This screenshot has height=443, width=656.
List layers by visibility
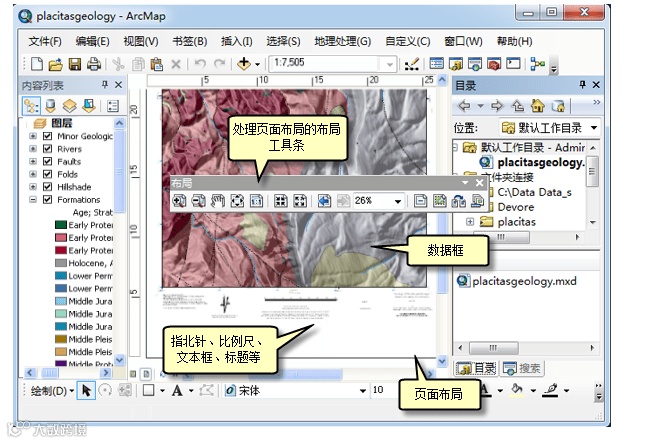pyautogui.click(x=69, y=106)
